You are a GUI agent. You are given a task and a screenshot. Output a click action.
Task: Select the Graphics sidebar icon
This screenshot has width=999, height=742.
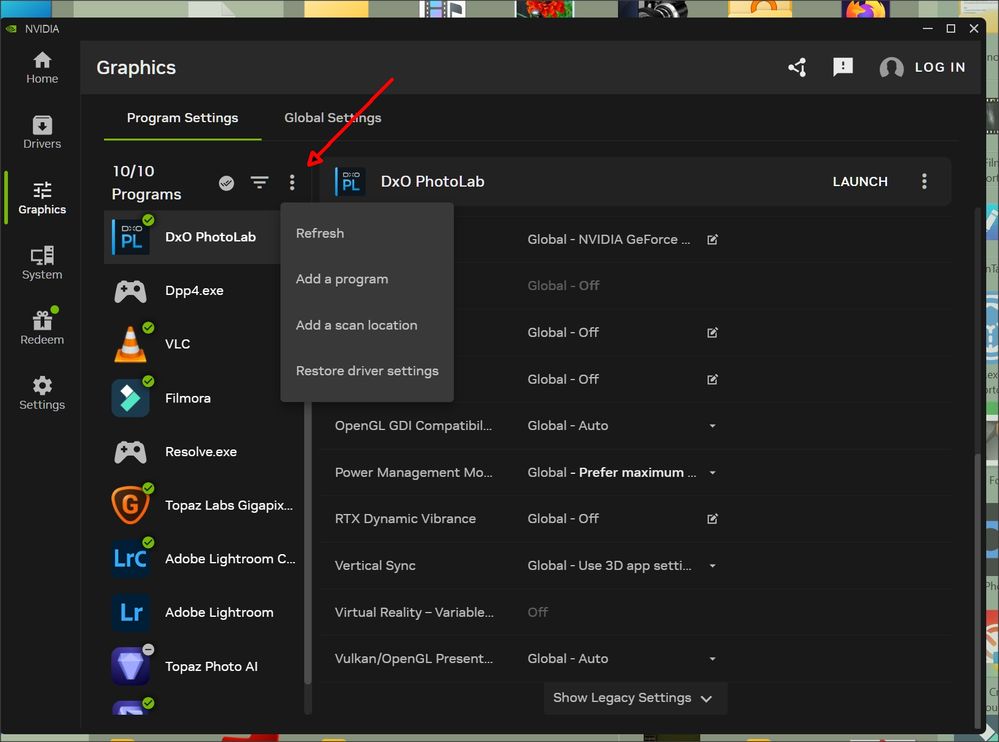pyautogui.click(x=42, y=198)
